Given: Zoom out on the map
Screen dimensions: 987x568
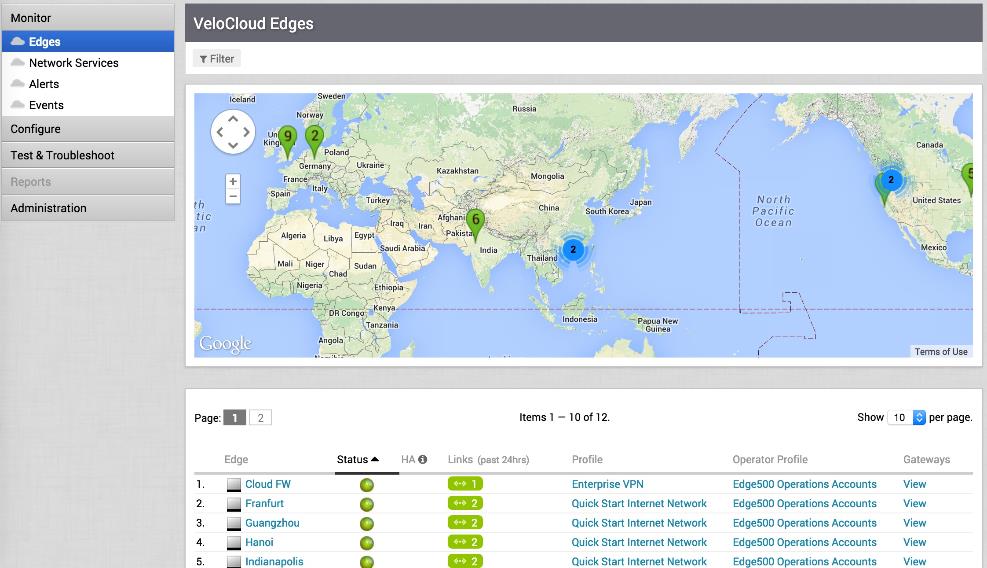Looking at the screenshot, I should click(233, 196).
